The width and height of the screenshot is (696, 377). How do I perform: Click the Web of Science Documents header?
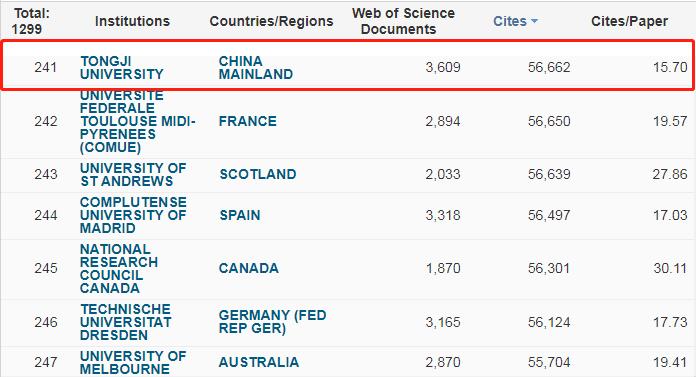click(x=403, y=21)
